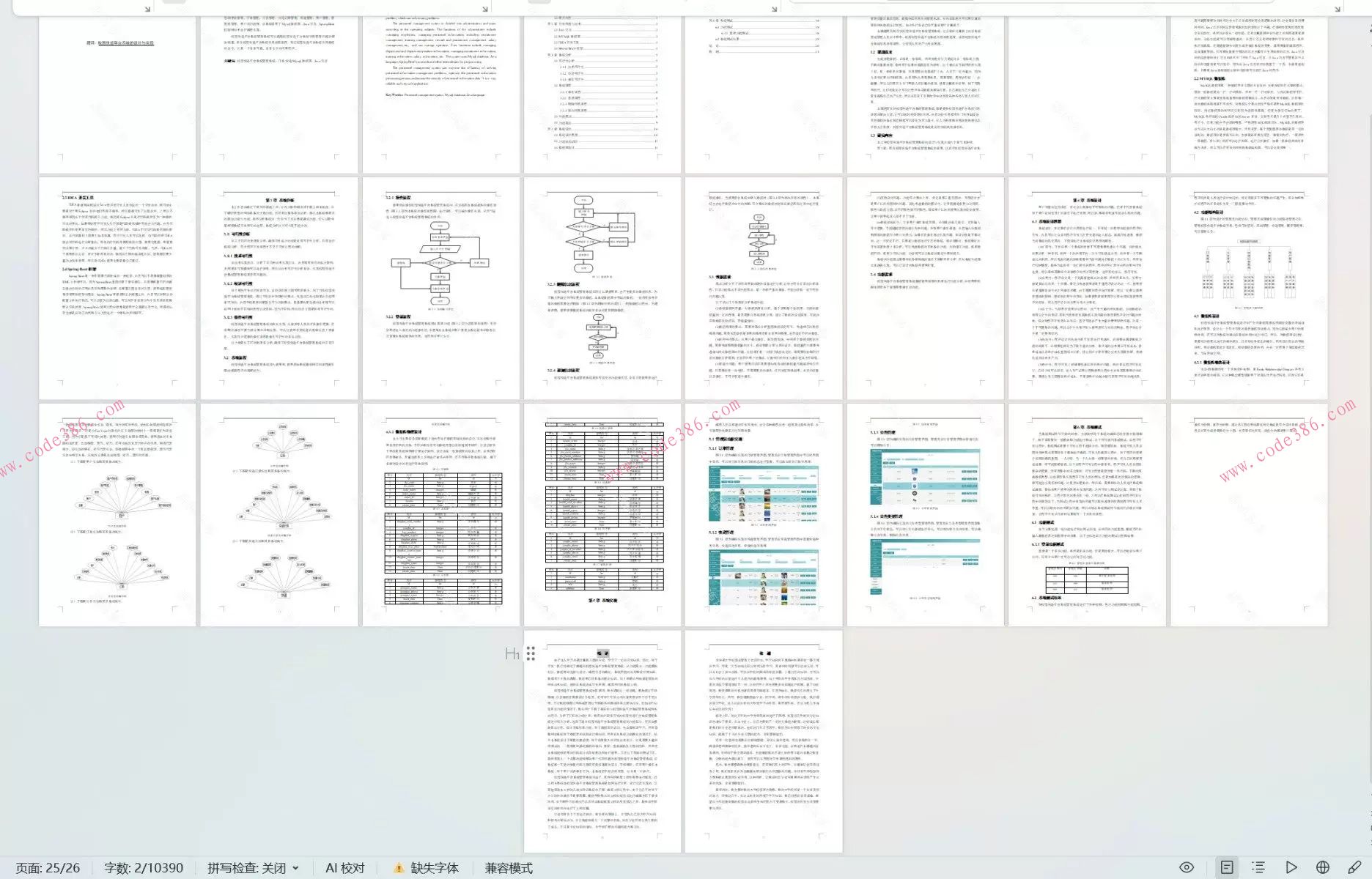Select the page with three stacked ER diagrams
This screenshot has width=1372, height=879.
pos(279,515)
